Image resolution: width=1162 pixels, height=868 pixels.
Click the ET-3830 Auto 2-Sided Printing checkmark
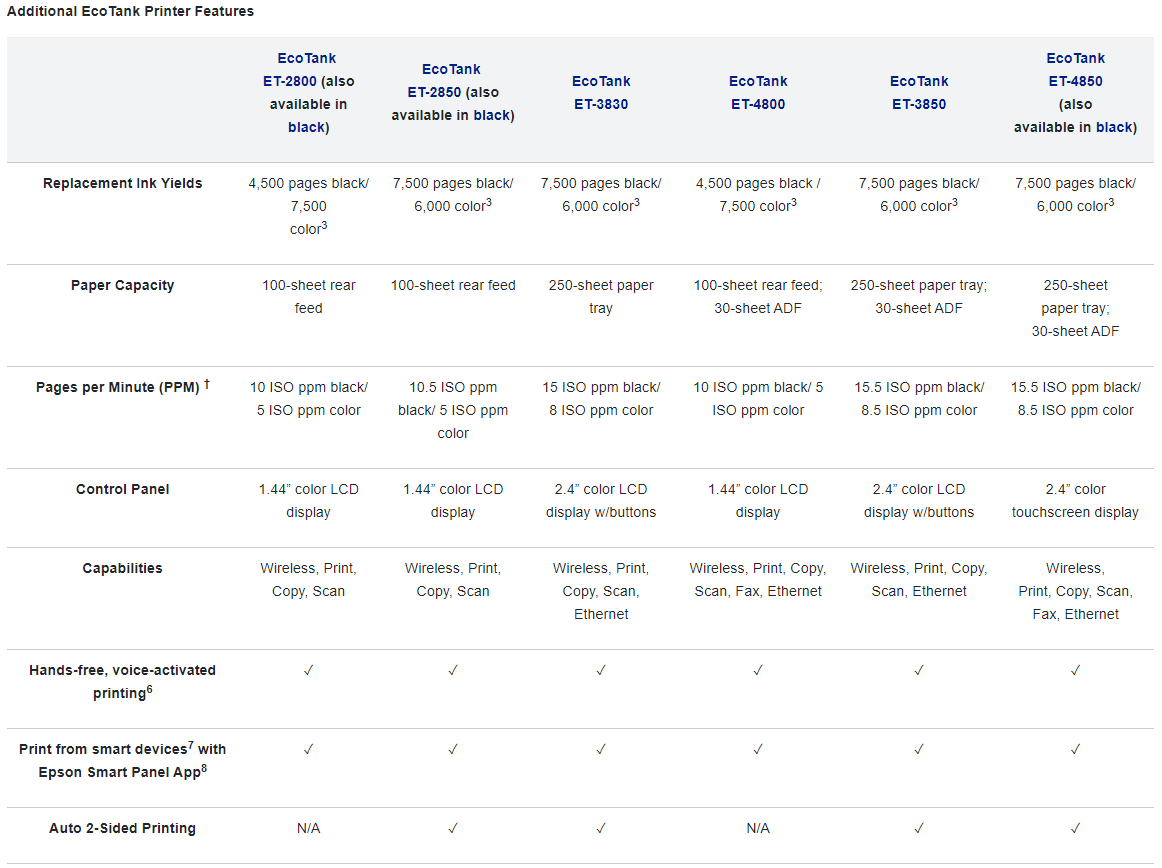click(x=601, y=828)
